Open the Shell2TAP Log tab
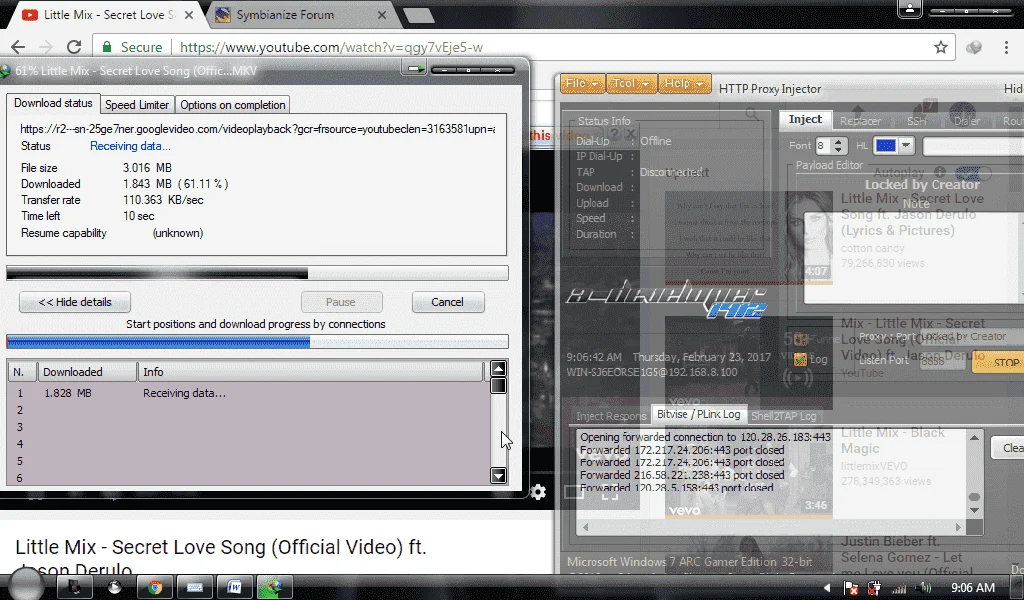 coord(783,416)
